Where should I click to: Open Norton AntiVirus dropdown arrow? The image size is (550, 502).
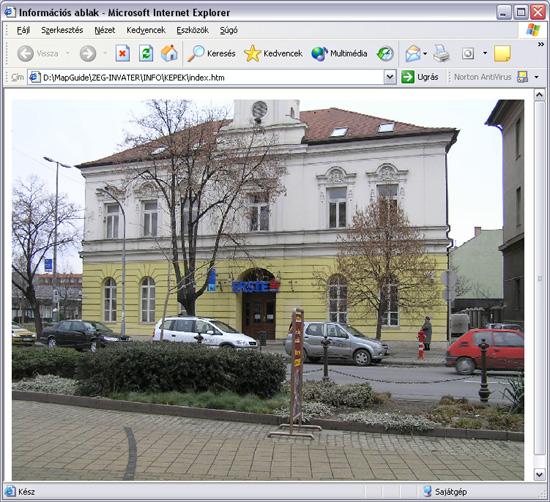point(536,77)
